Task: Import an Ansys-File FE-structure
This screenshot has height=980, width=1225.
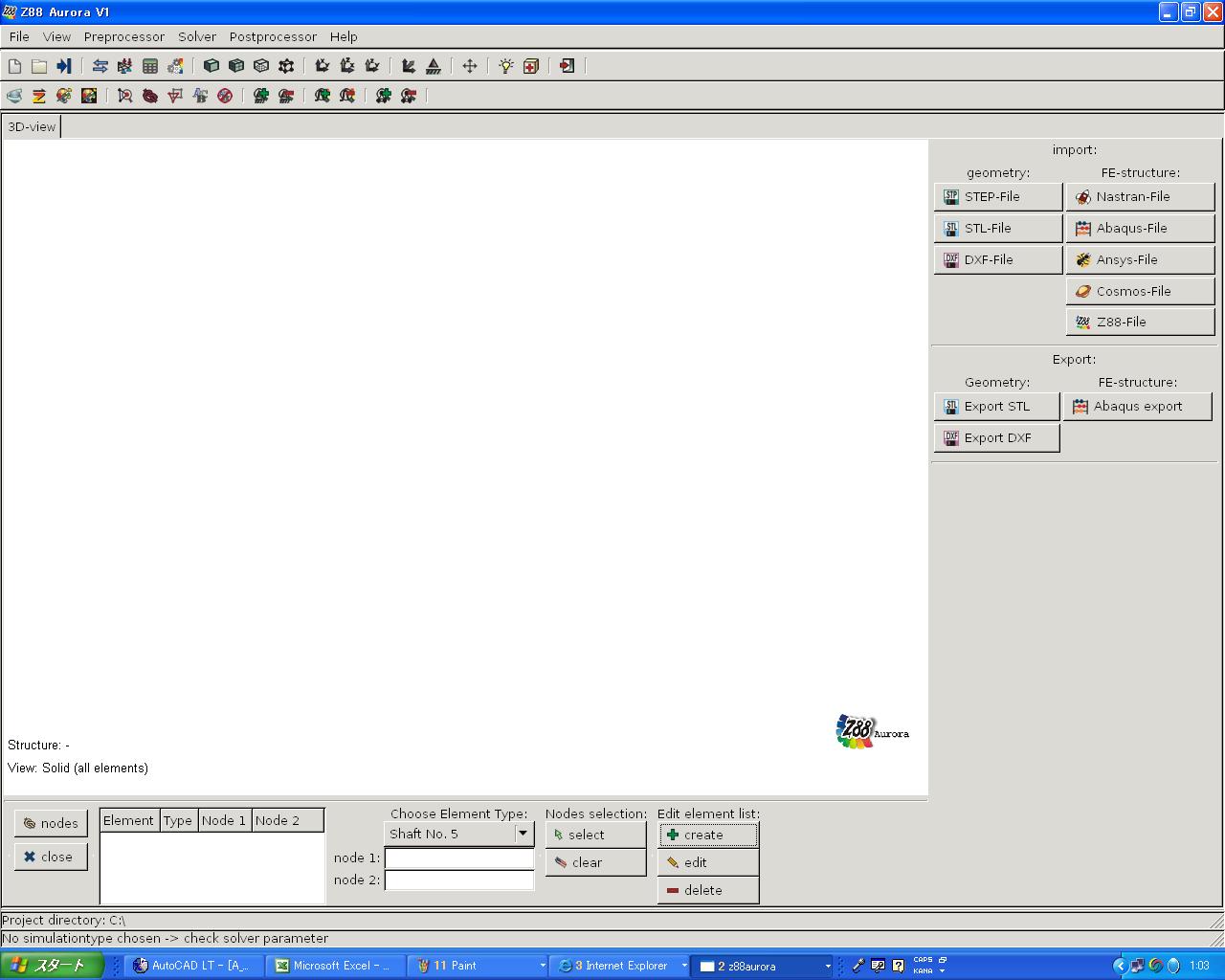Action: [1141, 259]
